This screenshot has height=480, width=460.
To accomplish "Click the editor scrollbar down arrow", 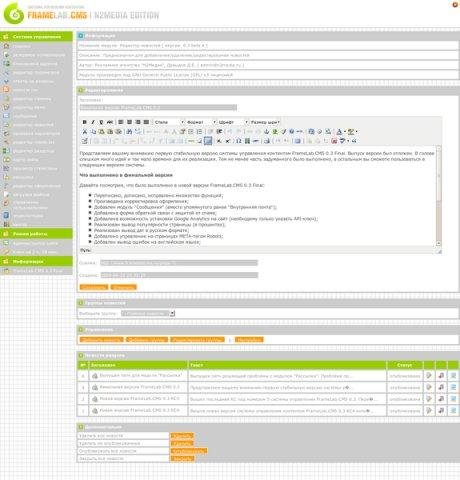I will tap(439, 243).
